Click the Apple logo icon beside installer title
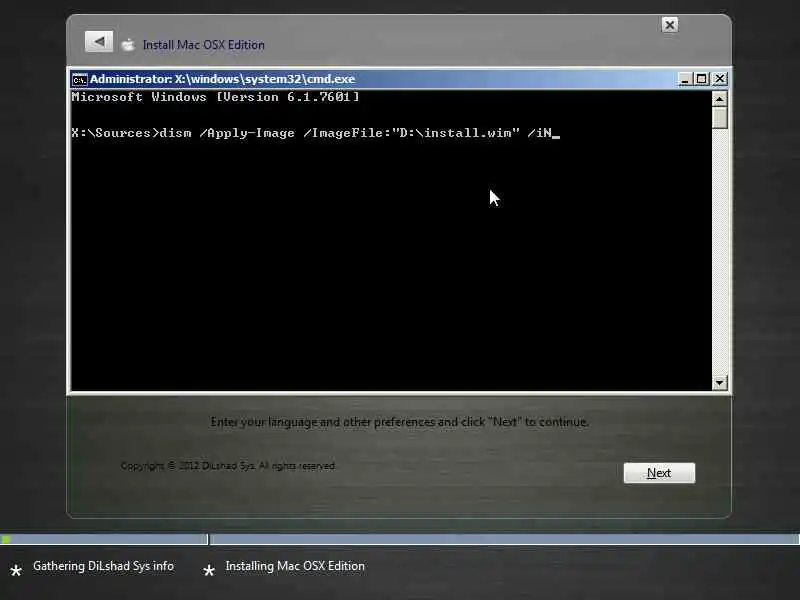The width and height of the screenshot is (800, 600). (x=128, y=45)
